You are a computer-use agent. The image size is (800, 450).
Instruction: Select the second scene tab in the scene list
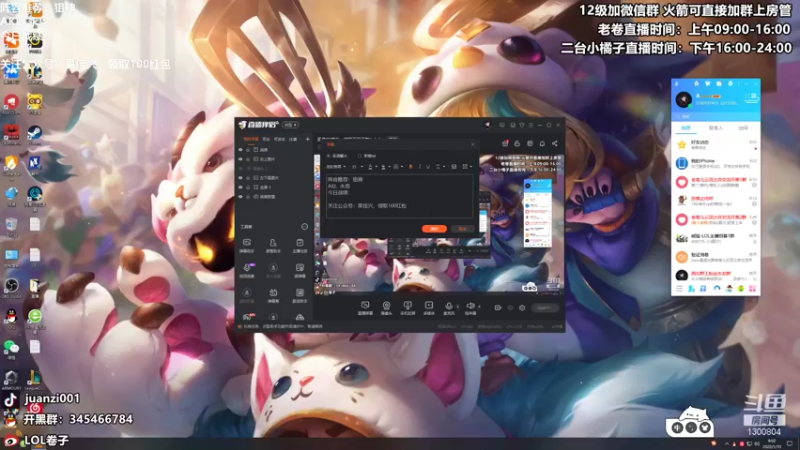click(266, 139)
